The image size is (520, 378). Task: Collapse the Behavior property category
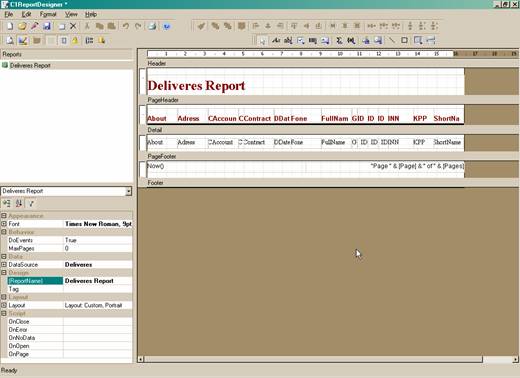pos(4,232)
